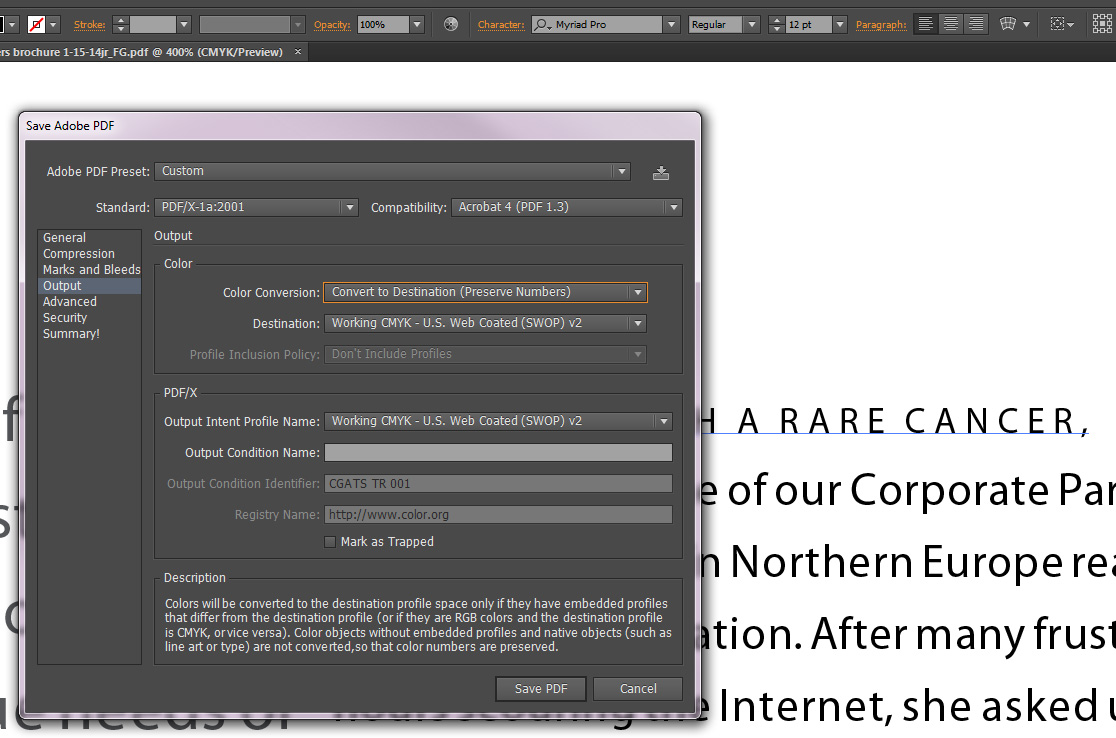
Task: Click the save preset icon beside Adobe PDF Preset
Action: [660, 172]
